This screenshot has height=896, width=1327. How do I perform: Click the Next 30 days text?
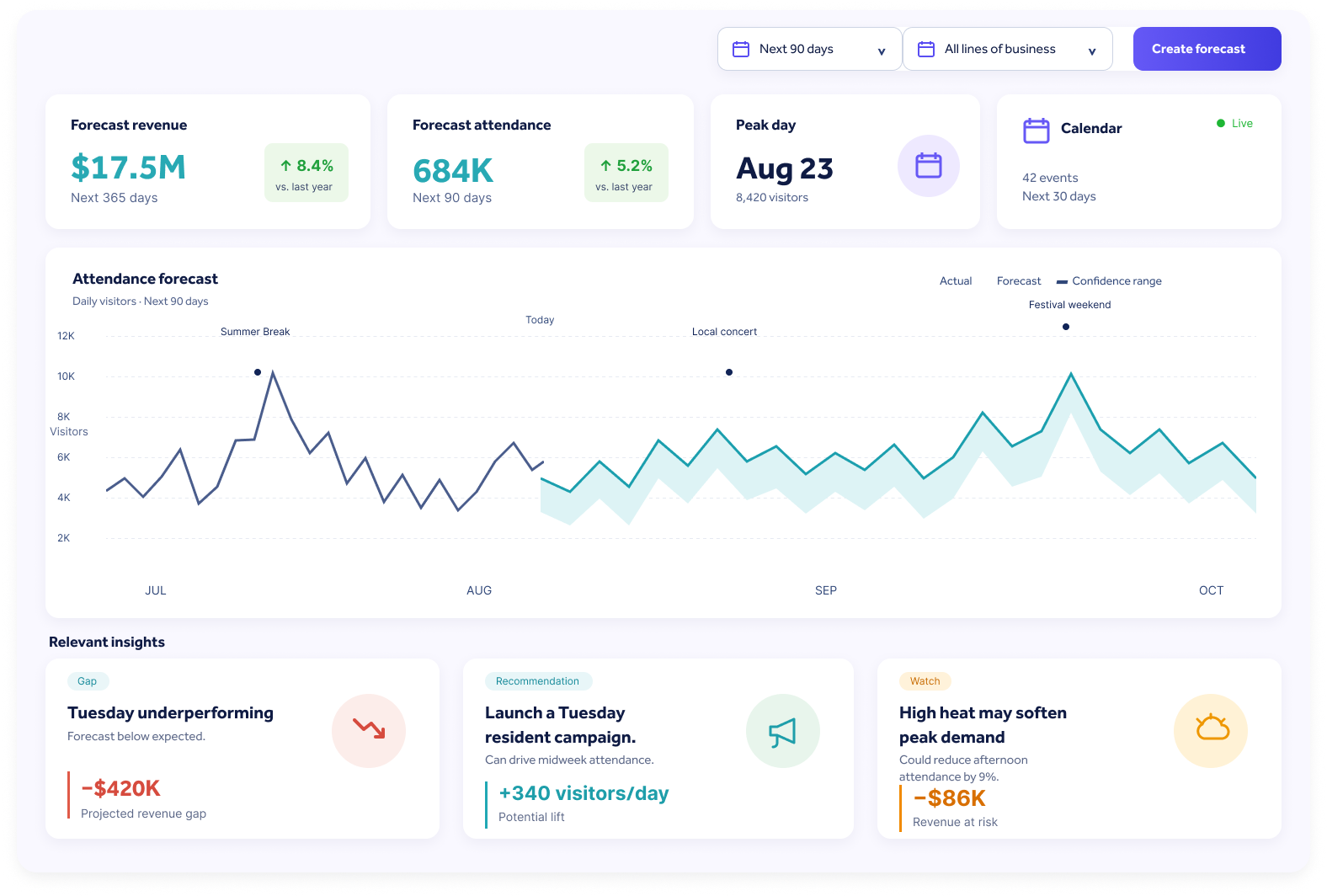(x=1059, y=196)
